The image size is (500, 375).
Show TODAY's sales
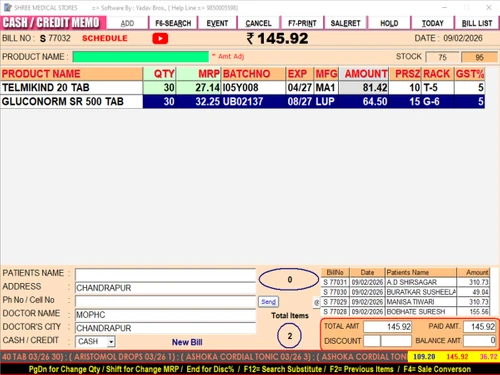click(433, 23)
